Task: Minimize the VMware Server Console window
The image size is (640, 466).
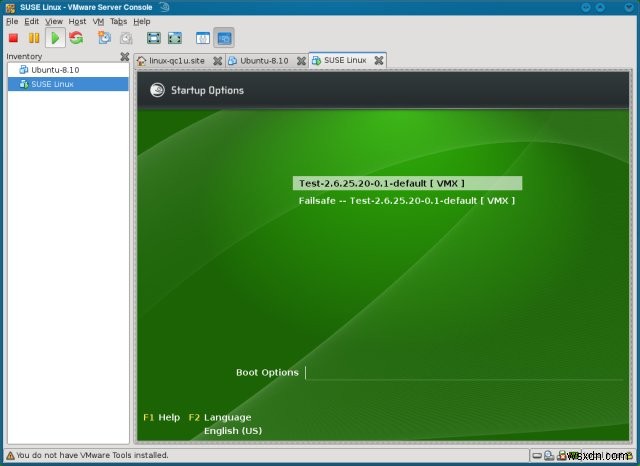Action: tap(586, 7)
